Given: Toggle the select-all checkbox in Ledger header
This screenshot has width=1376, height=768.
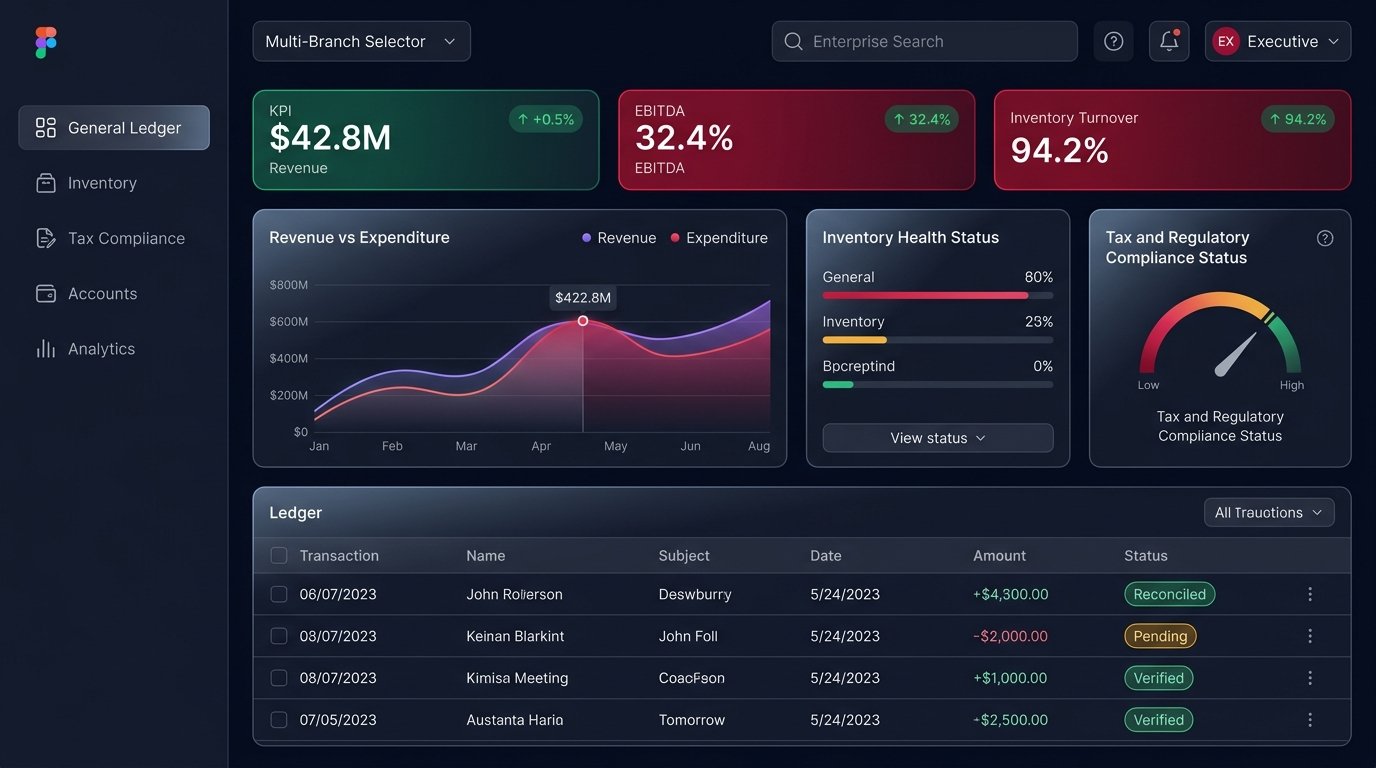Looking at the screenshot, I should click(279, 556).
